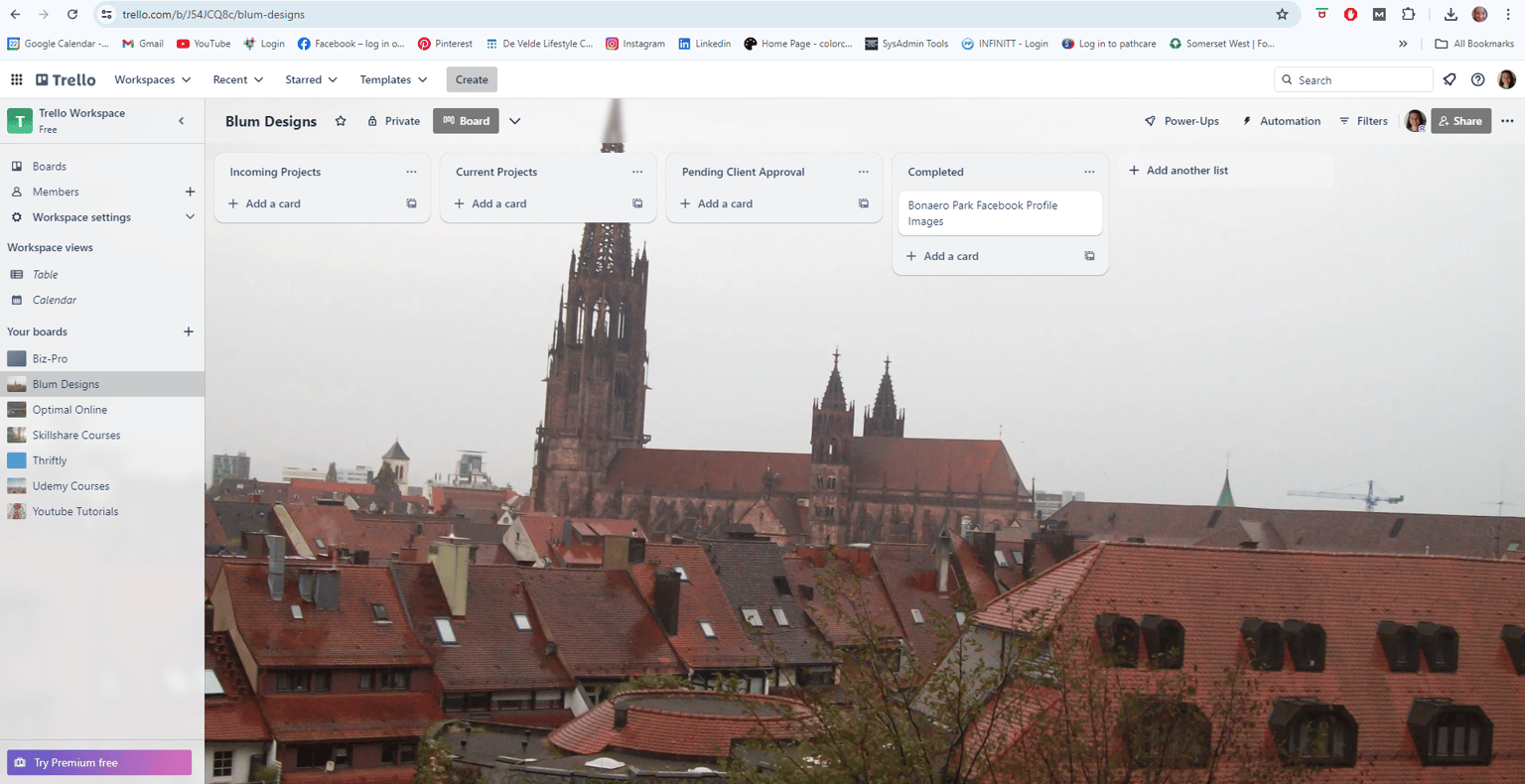Open the apps grid switcher icon

click(17, 79)
